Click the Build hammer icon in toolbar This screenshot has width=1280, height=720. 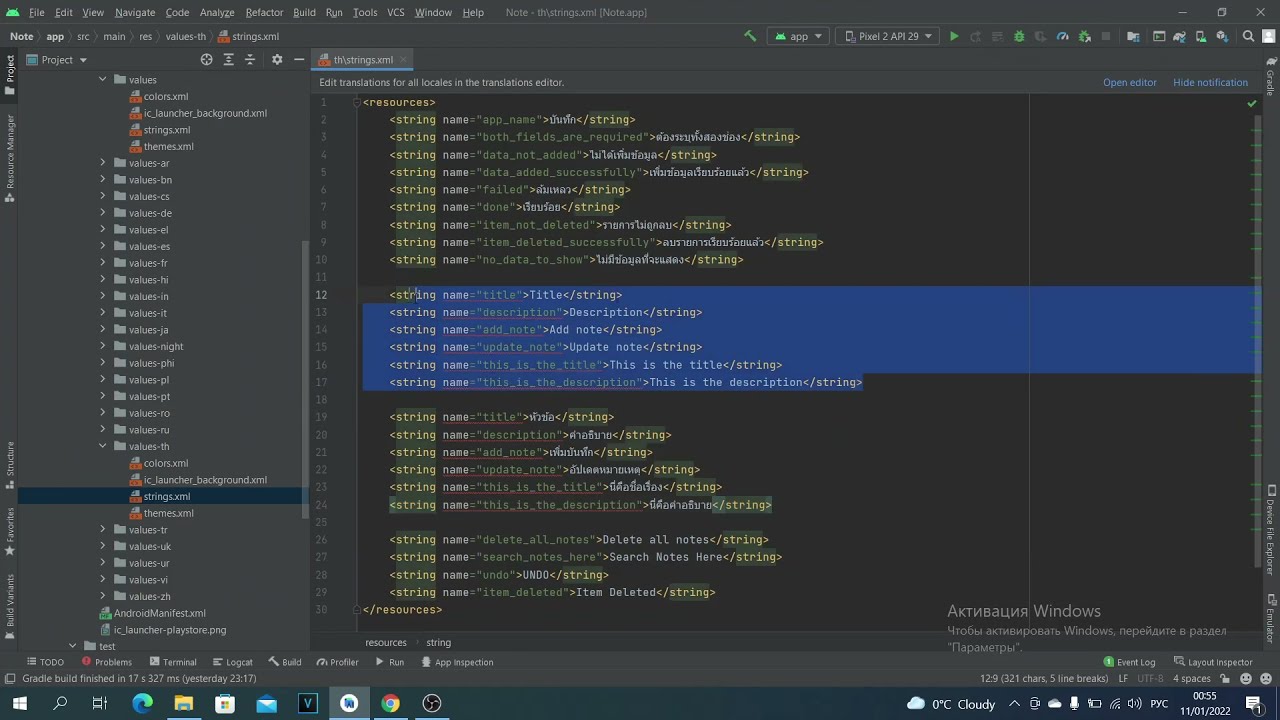750,36
